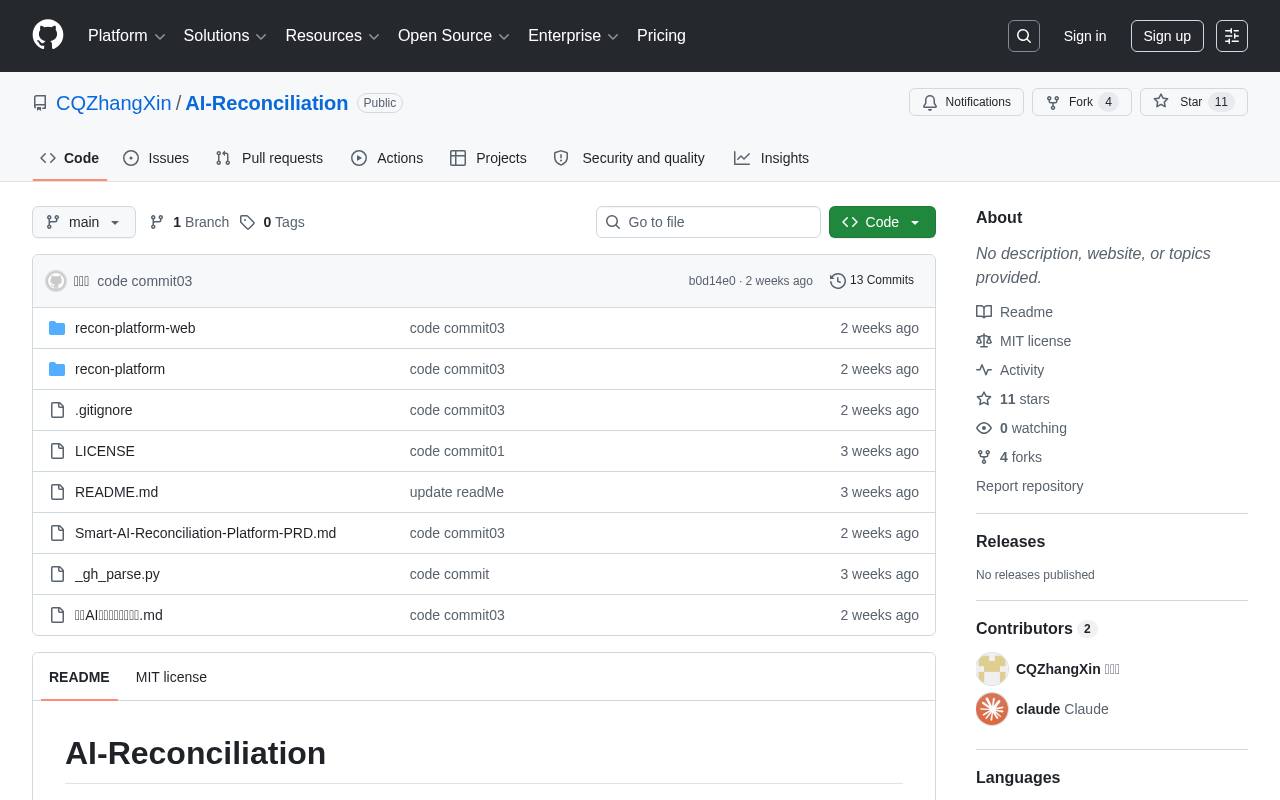Click the _gh_parse.py file icon
Screen dimensions: 1280x800
57,574
